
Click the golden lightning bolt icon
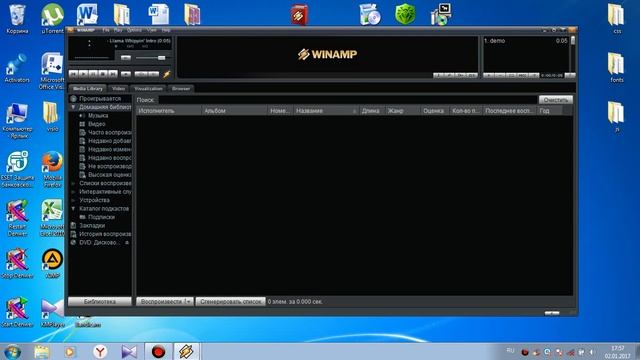pyautogui.click(x=167, y=74)
